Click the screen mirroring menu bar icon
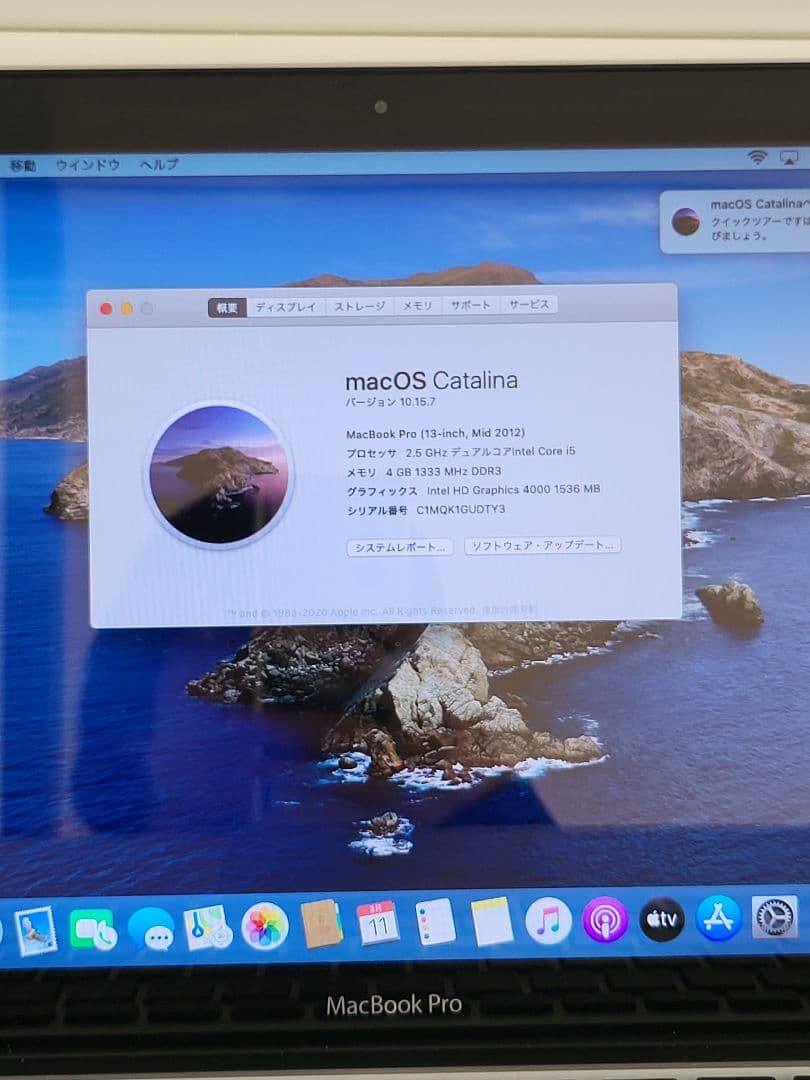The width and height of the screenshot is (810, 1080). 789,157
